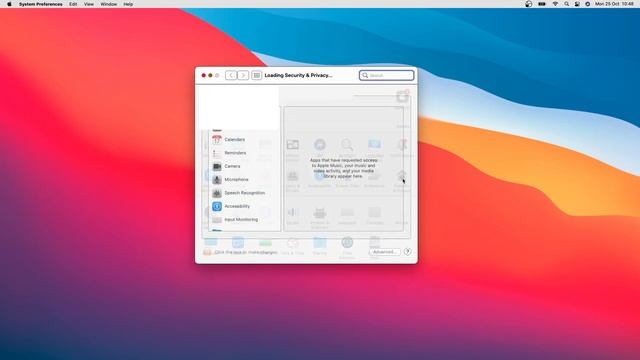Show all preferences via grid button

pos(256,76)
